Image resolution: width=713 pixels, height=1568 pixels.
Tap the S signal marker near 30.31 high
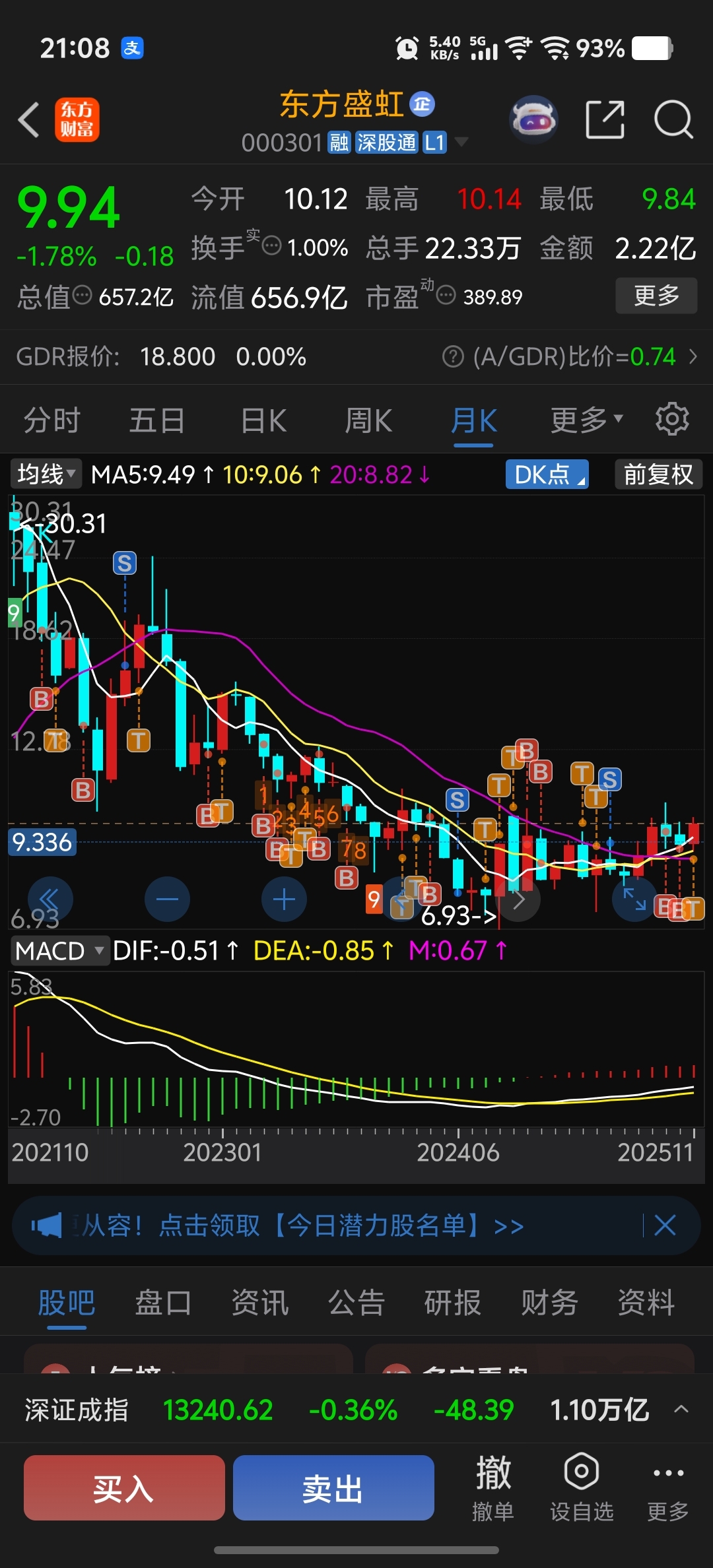(x=125, y=563)
